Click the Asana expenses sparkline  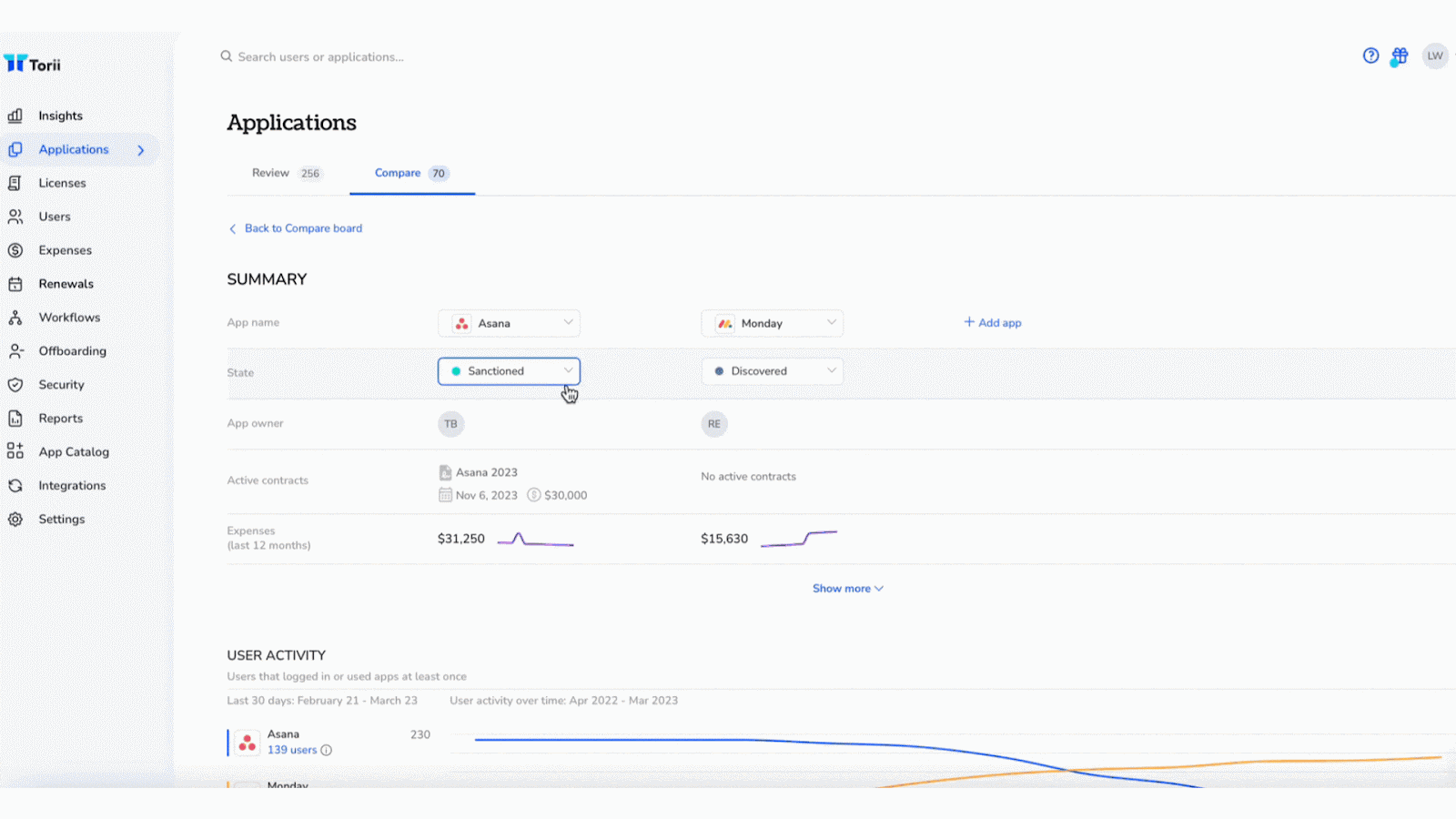coord(535,540)
